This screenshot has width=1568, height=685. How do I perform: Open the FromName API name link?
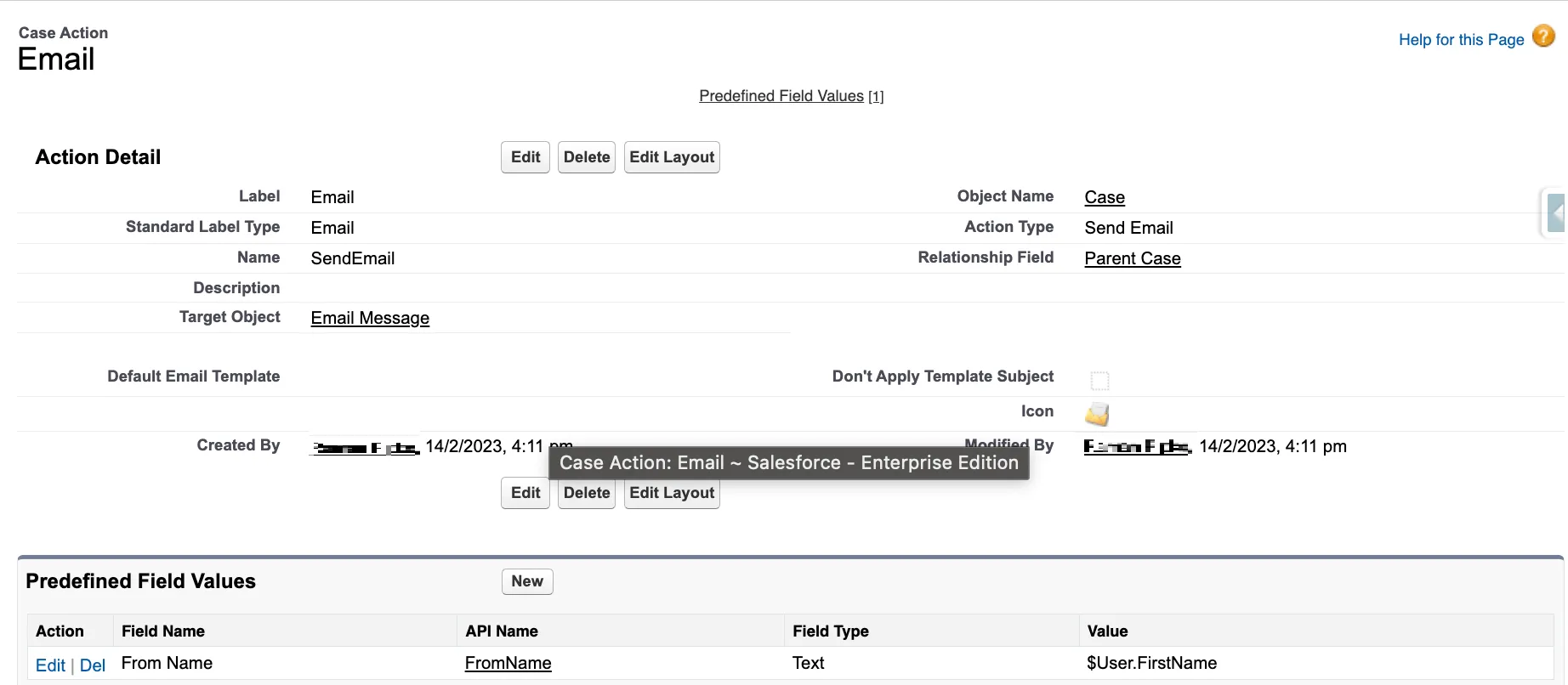(508, 663)
